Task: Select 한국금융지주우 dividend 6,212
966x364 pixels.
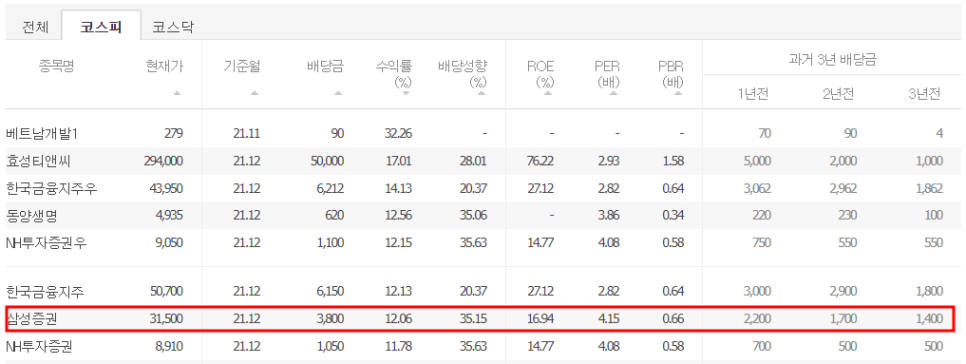Action: (x=330, y=188)
